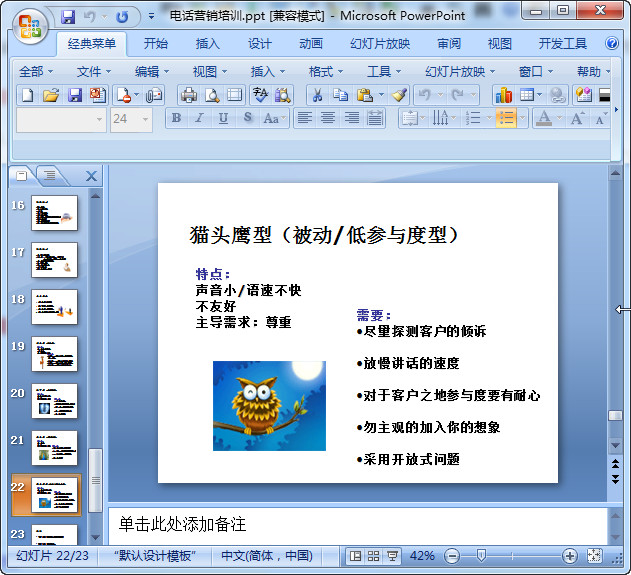Toggle Bold formatting
Screen dimensions: 631x575
176,118
